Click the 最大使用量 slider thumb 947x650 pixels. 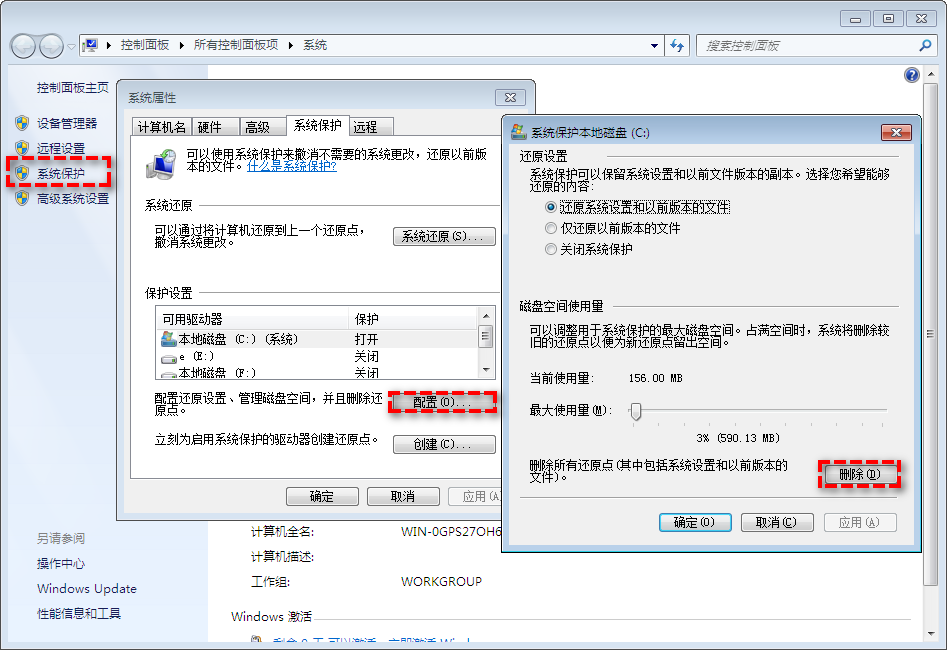635,411
